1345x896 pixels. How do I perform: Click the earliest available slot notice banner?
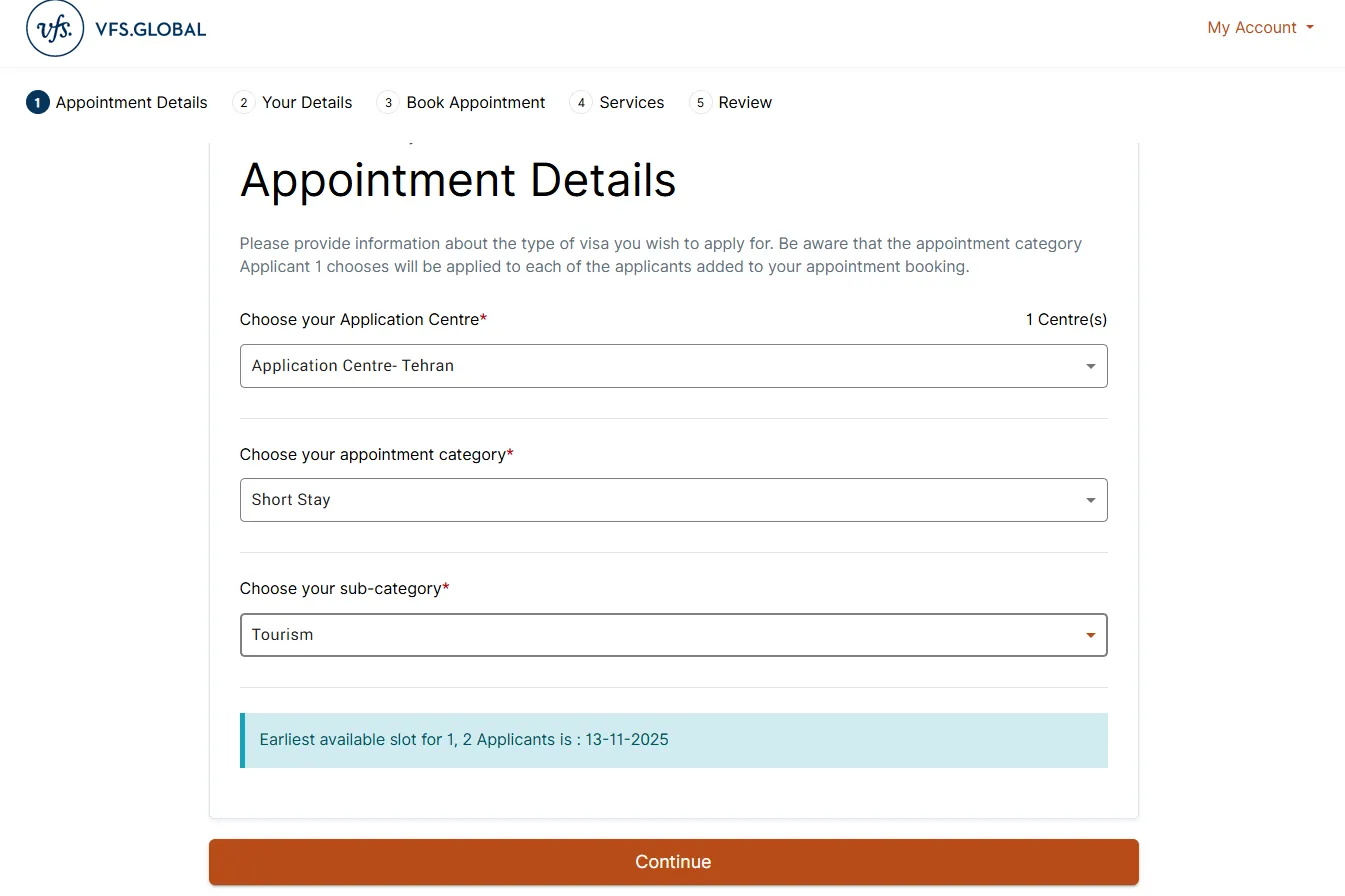tap(673, 740)
